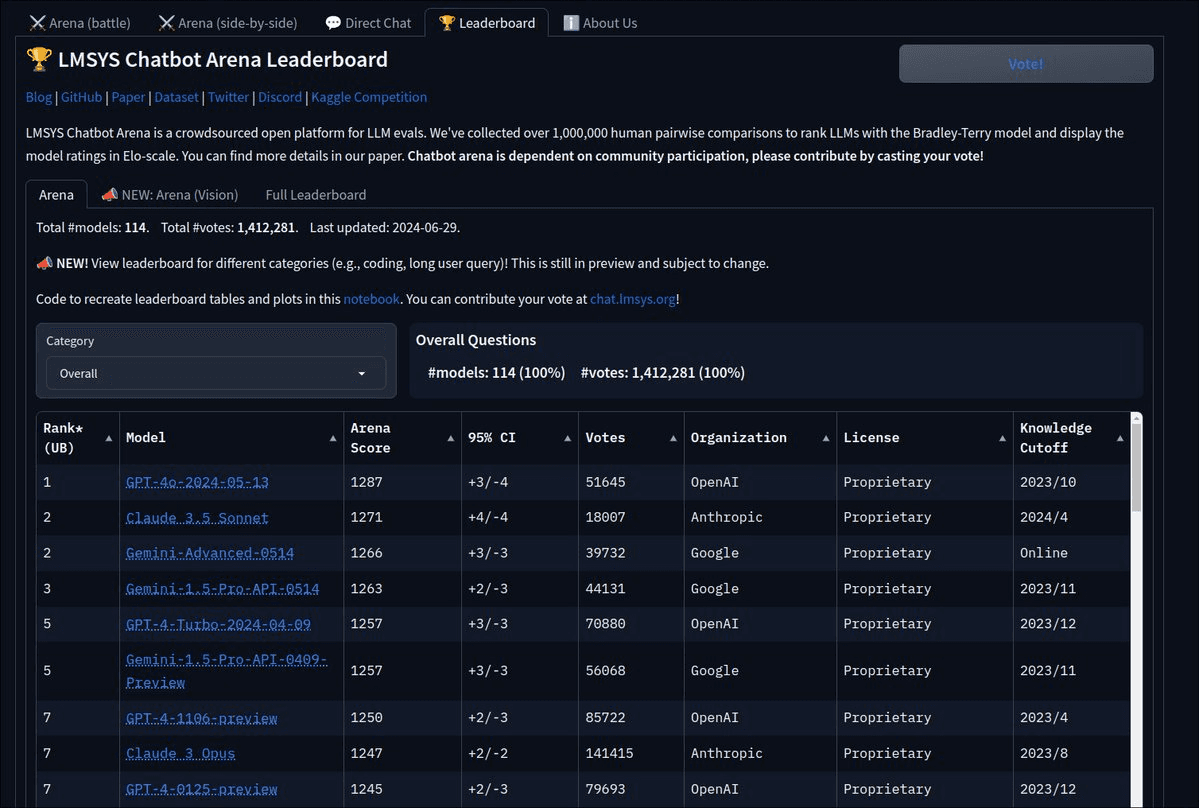Viewport: 1199px width, 808px height.
Task: Select the Leaderboard tab
Action: click(487, 23)
